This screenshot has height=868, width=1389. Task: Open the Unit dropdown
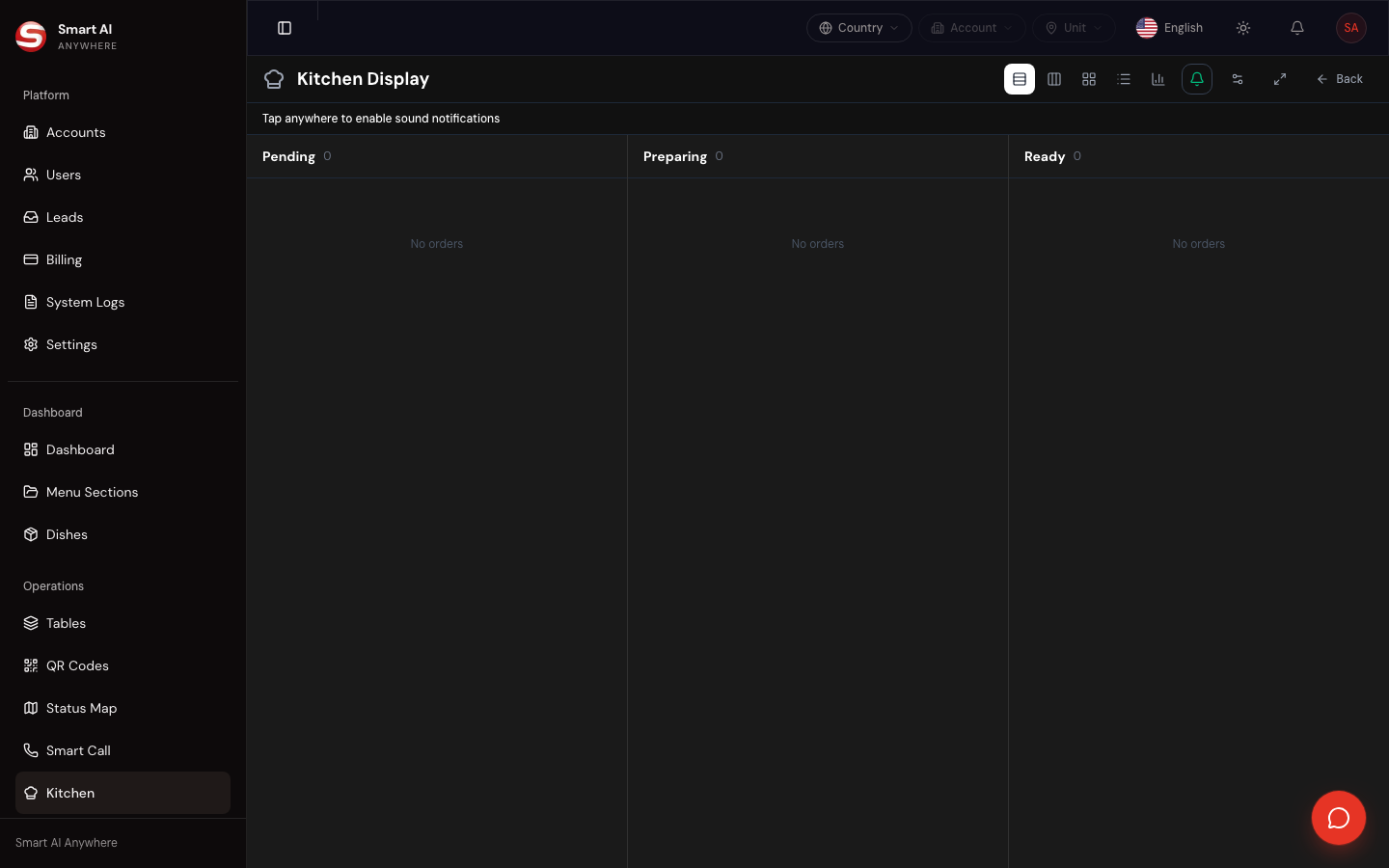pos(1074,28)
